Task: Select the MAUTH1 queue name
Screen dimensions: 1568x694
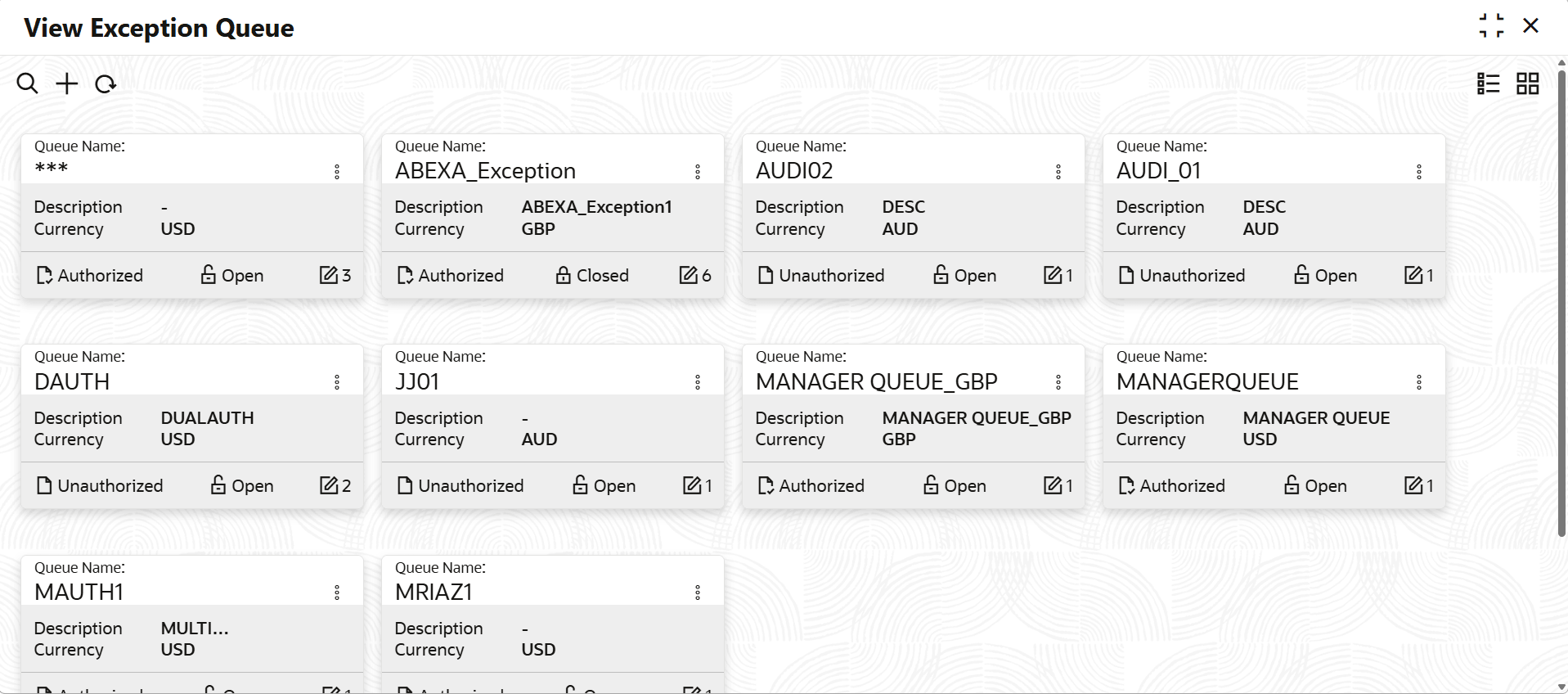Action: 79,592
